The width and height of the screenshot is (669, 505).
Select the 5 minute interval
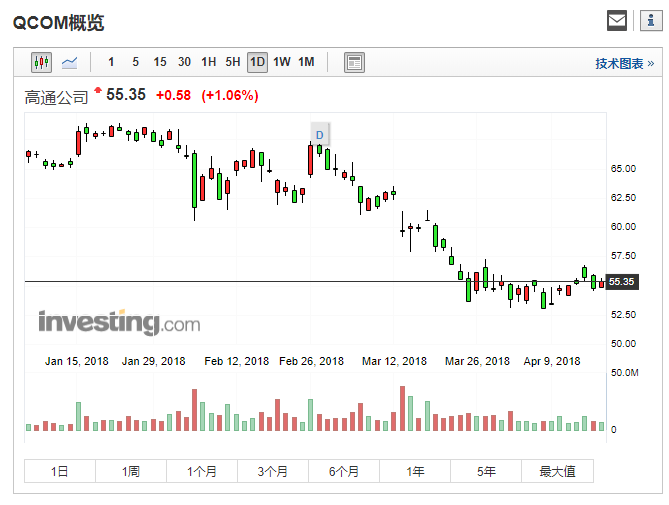tap(135, 62)
